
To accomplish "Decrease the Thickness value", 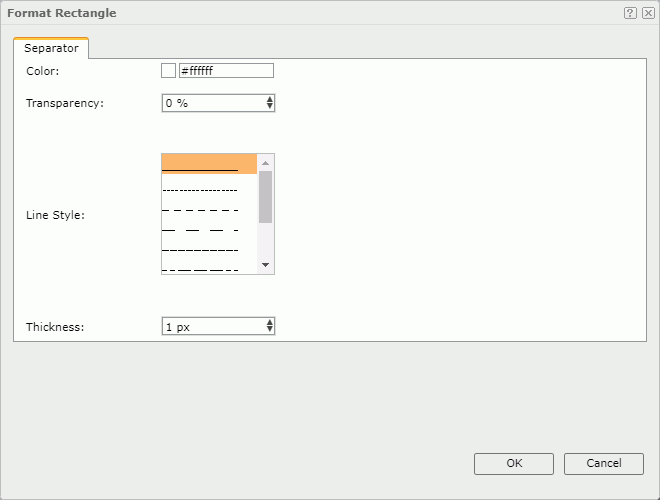I will 270,330.
